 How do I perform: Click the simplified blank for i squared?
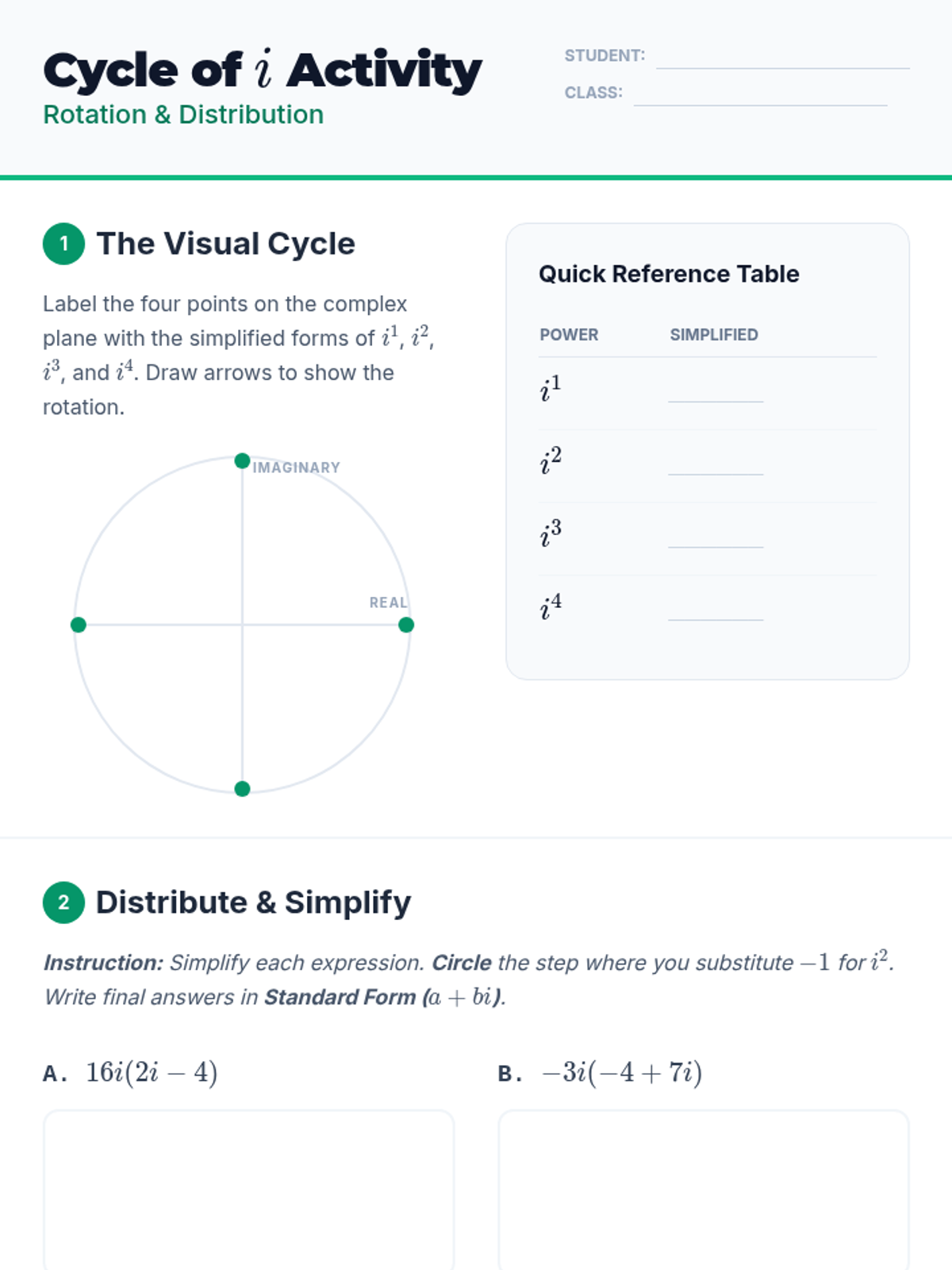point(716,465)
